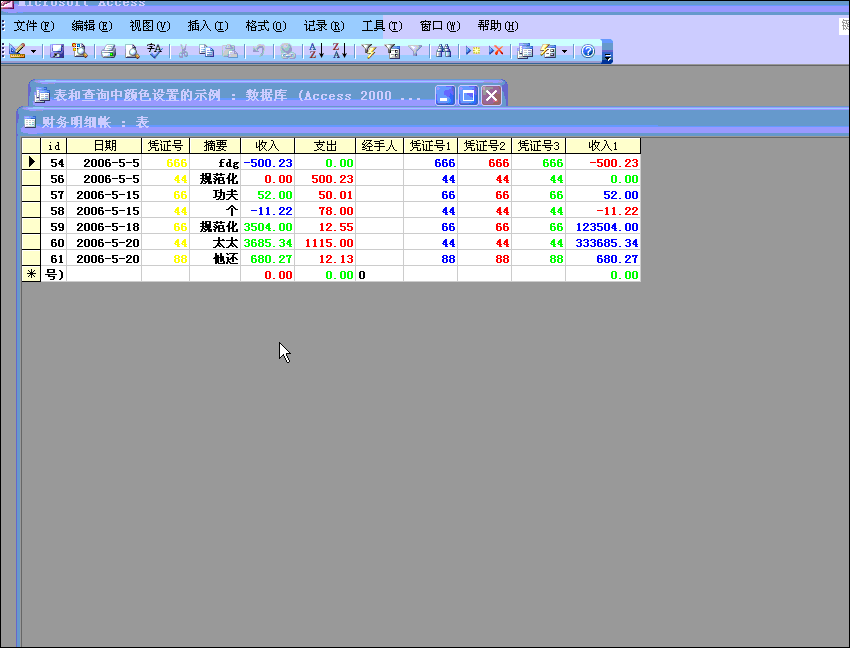Select the id column header
850x648 pixels.
click(54, 145)
